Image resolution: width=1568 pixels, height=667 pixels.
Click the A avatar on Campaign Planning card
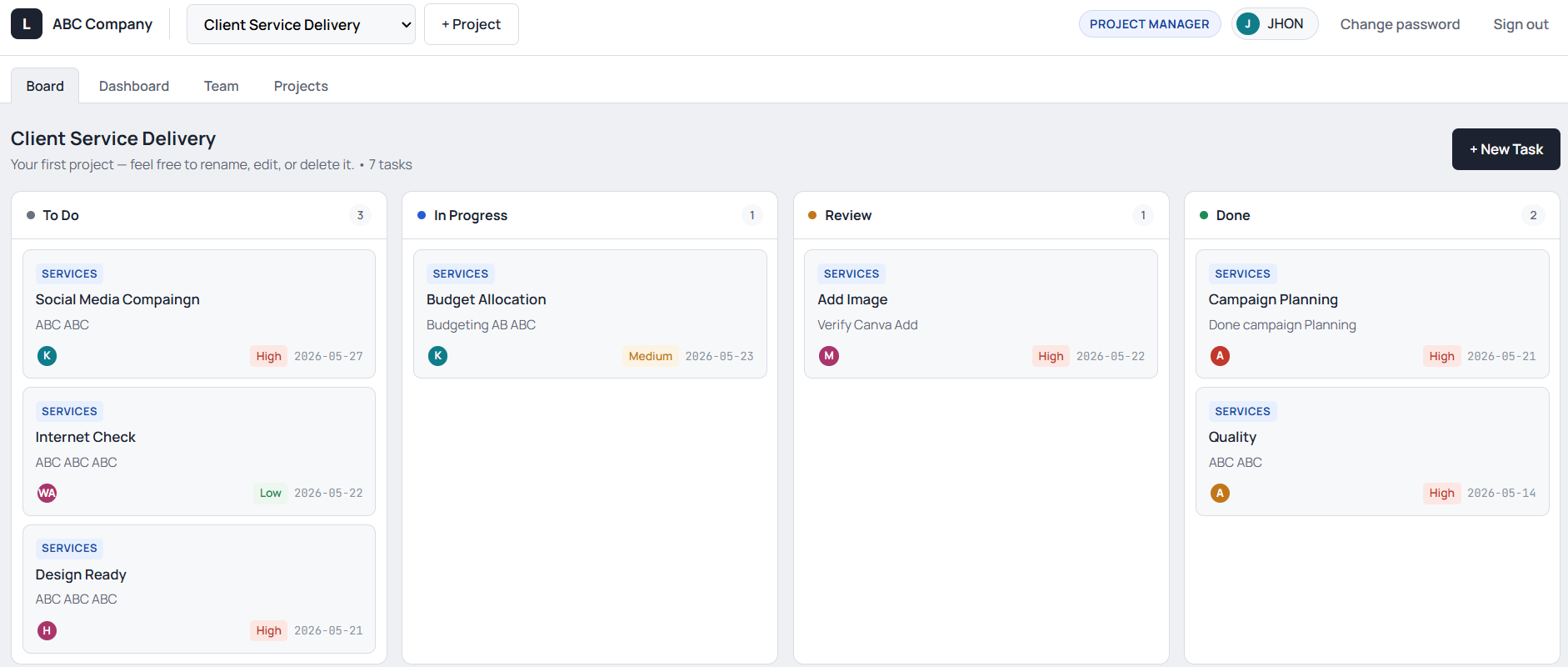[1220, 356]
